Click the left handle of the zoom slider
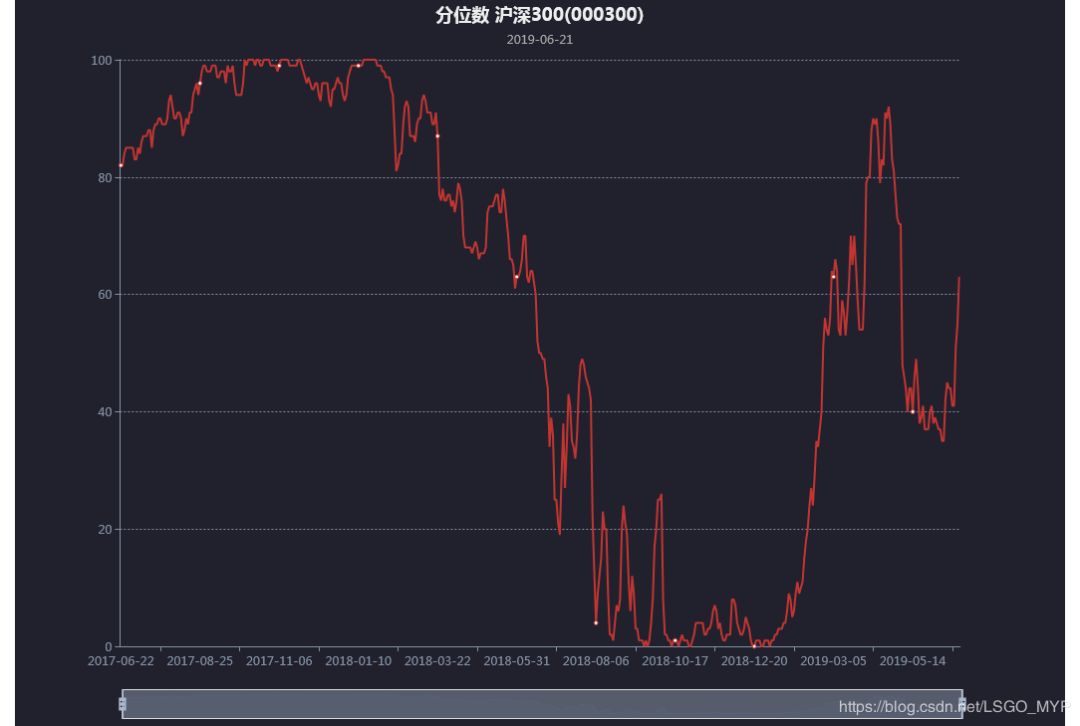Screen dimensions: 1080x726 (x=123, y=703)
